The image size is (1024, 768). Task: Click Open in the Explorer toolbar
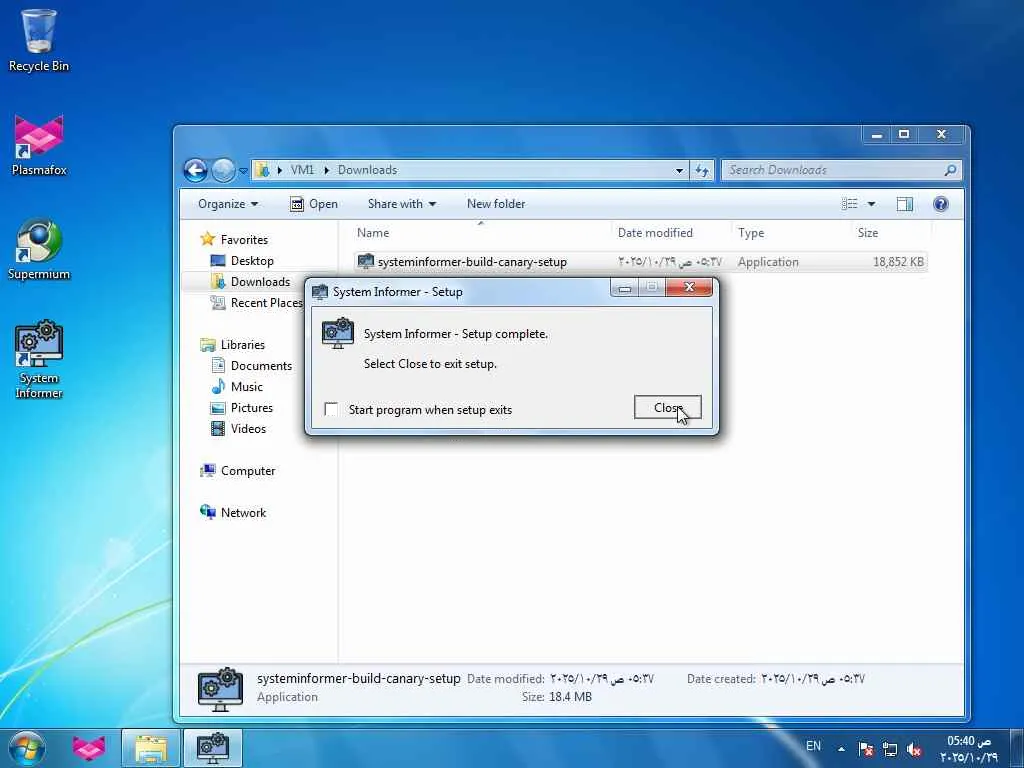(313, 204)
